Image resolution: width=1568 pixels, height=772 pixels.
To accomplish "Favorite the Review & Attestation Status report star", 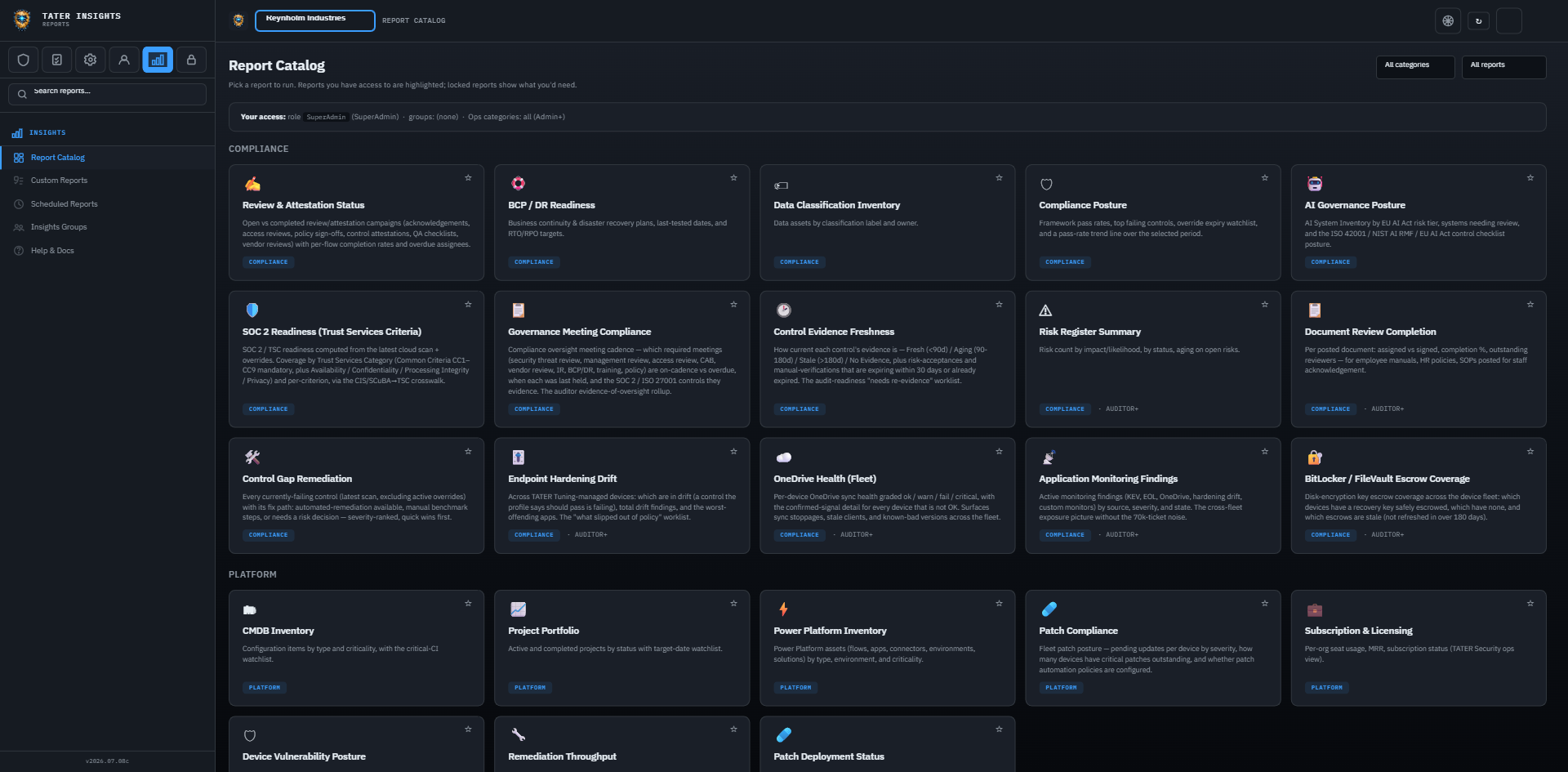I will [468, 177].
